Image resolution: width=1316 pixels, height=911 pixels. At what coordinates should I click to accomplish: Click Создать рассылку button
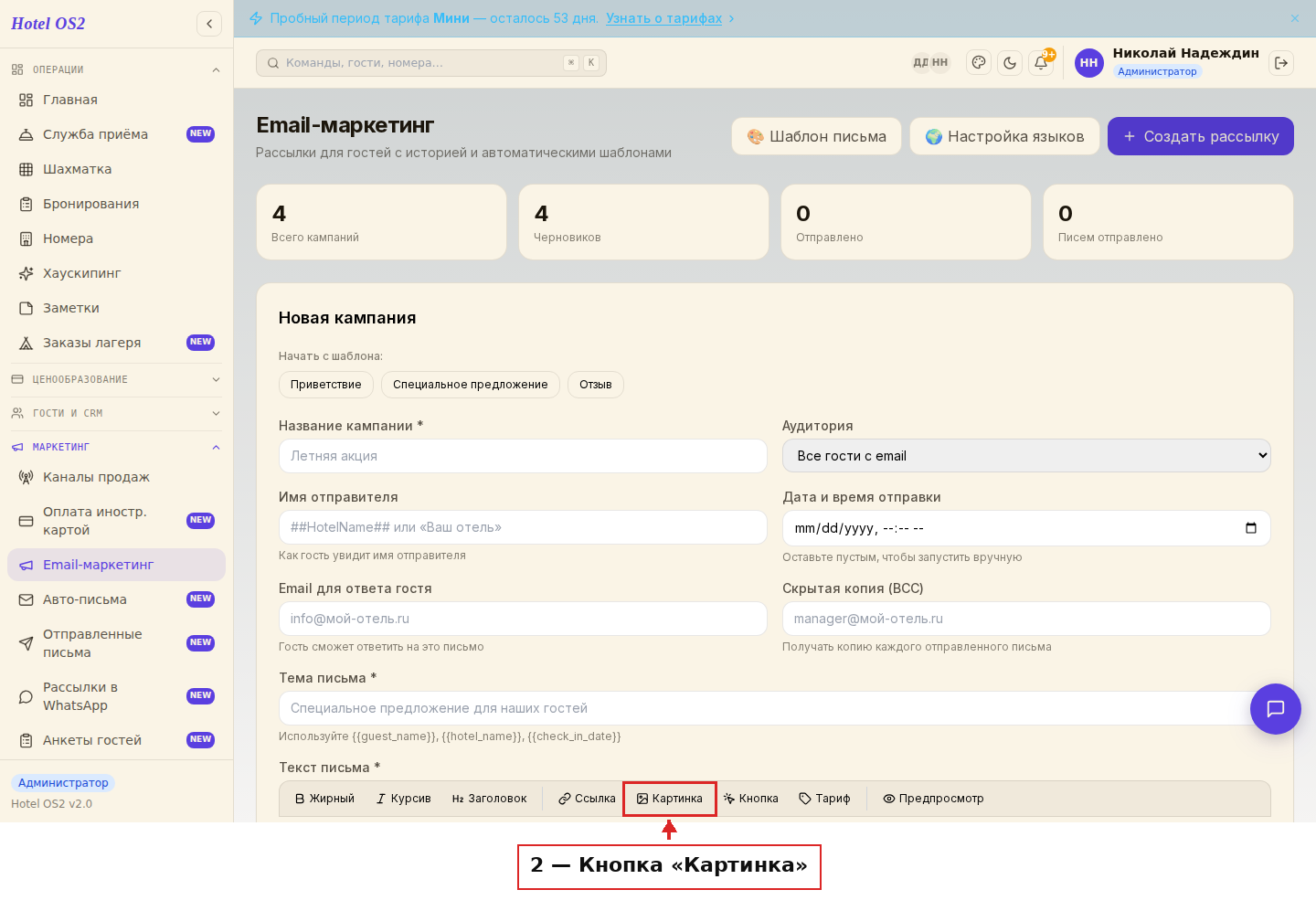[1201, 136]
